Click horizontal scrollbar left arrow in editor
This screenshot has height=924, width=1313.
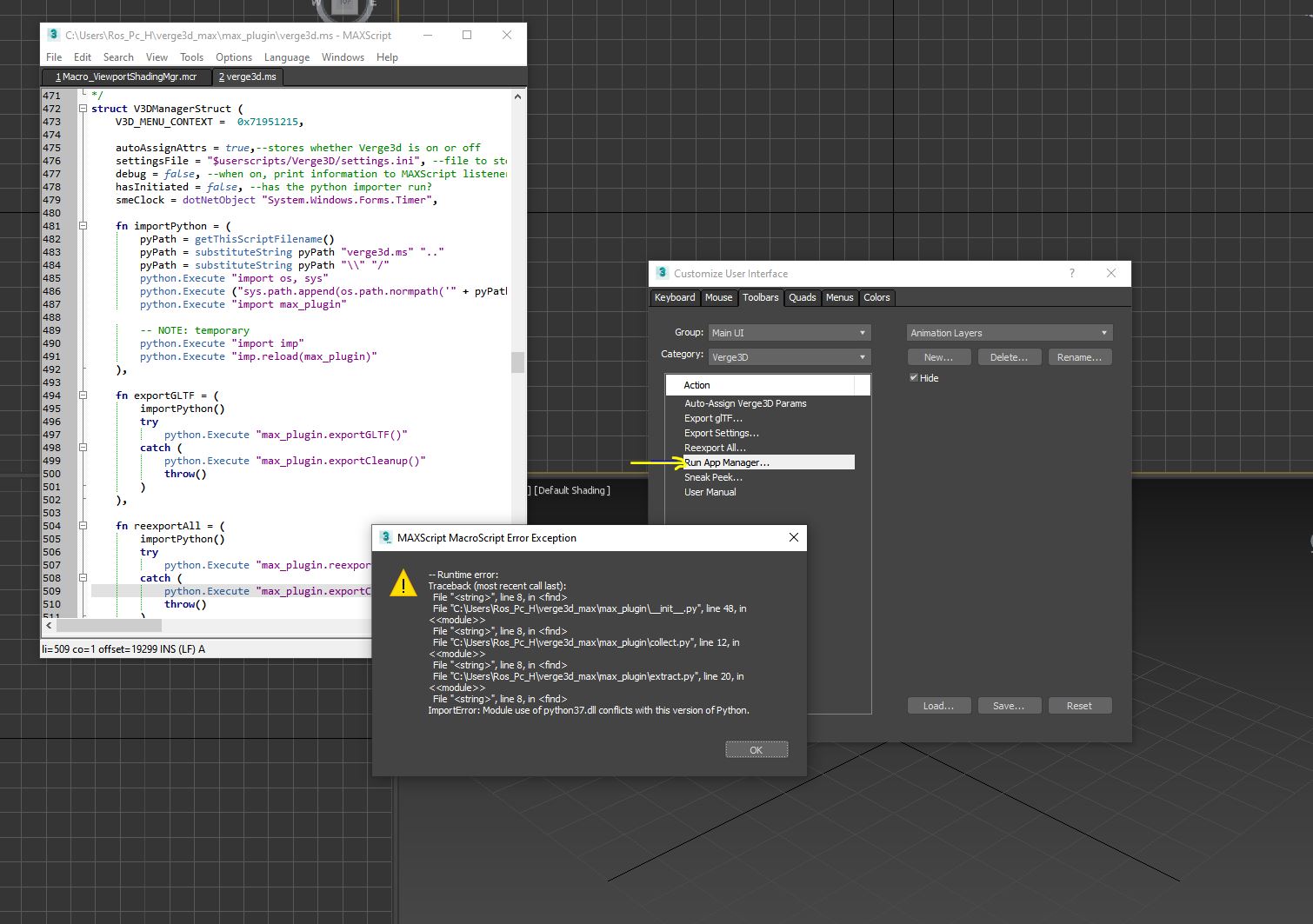coord(49,625)
